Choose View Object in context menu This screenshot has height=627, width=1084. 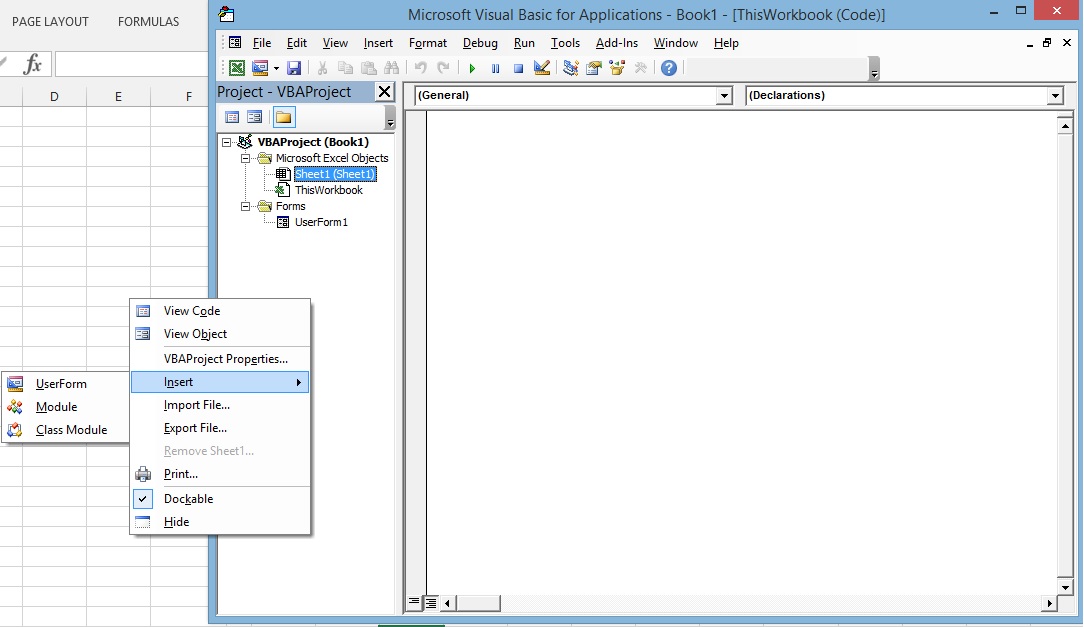(220, 334)
